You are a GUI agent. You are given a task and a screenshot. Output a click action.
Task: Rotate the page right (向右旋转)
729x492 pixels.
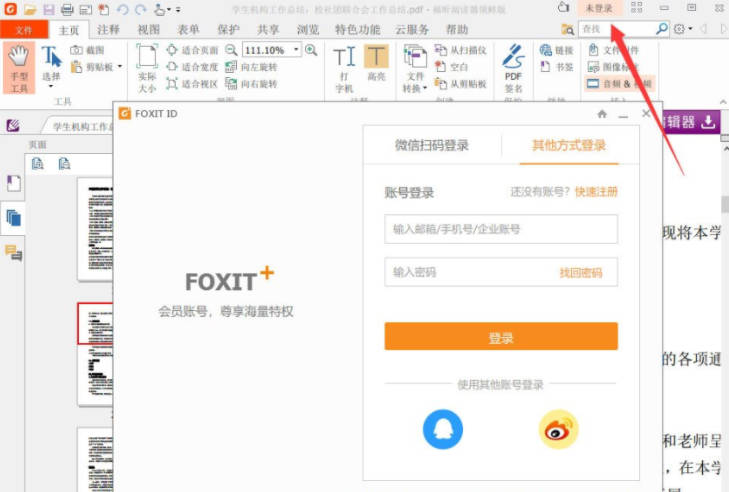[x=251, y=84]
